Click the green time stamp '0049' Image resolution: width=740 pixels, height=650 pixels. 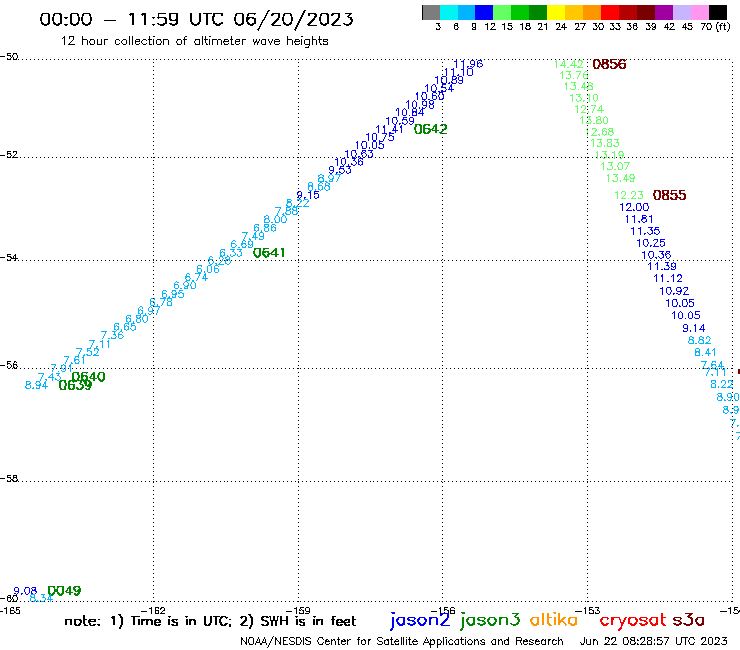64,591
